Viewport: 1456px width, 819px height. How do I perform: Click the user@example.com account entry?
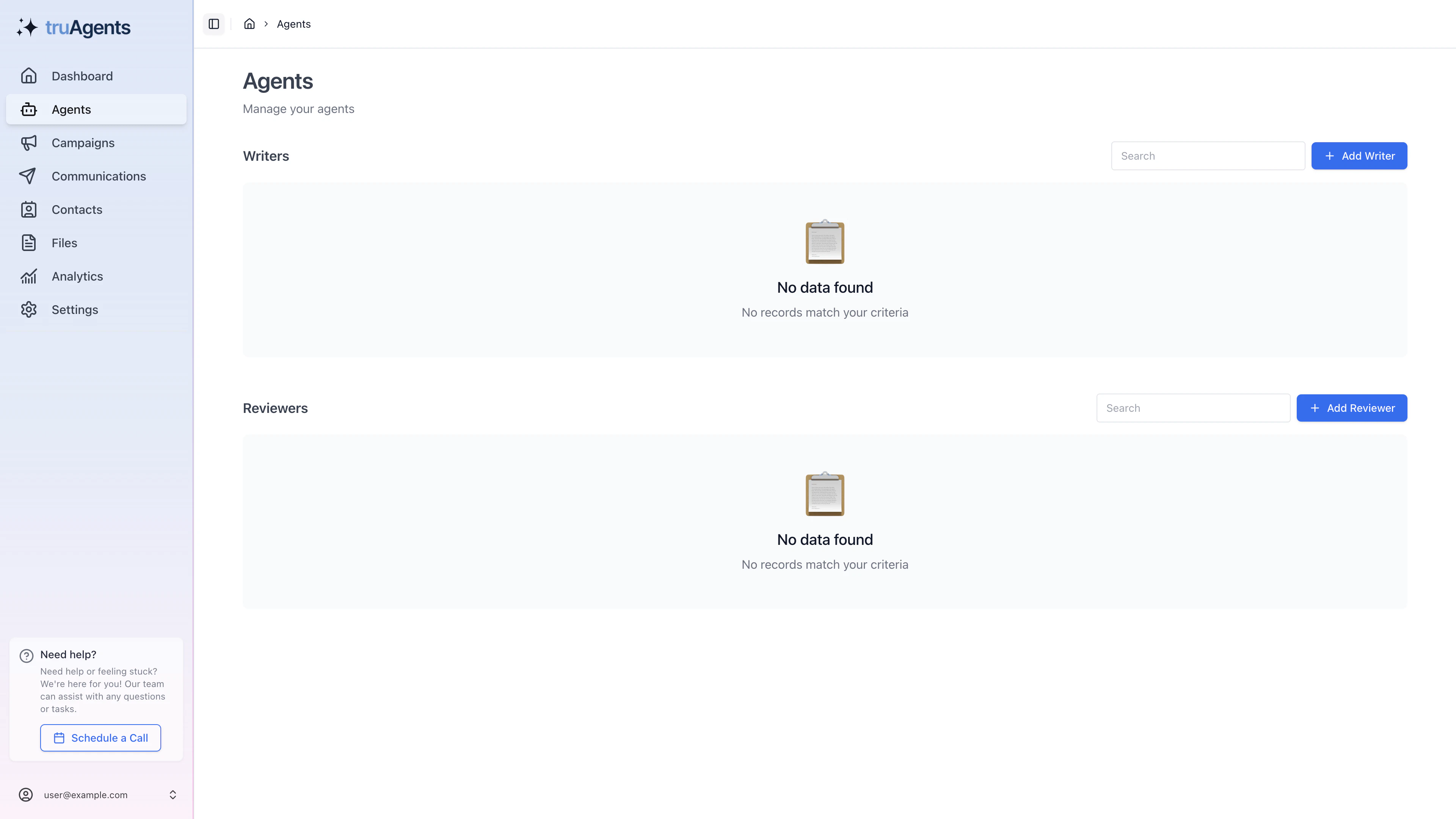[x=85, y=794]
